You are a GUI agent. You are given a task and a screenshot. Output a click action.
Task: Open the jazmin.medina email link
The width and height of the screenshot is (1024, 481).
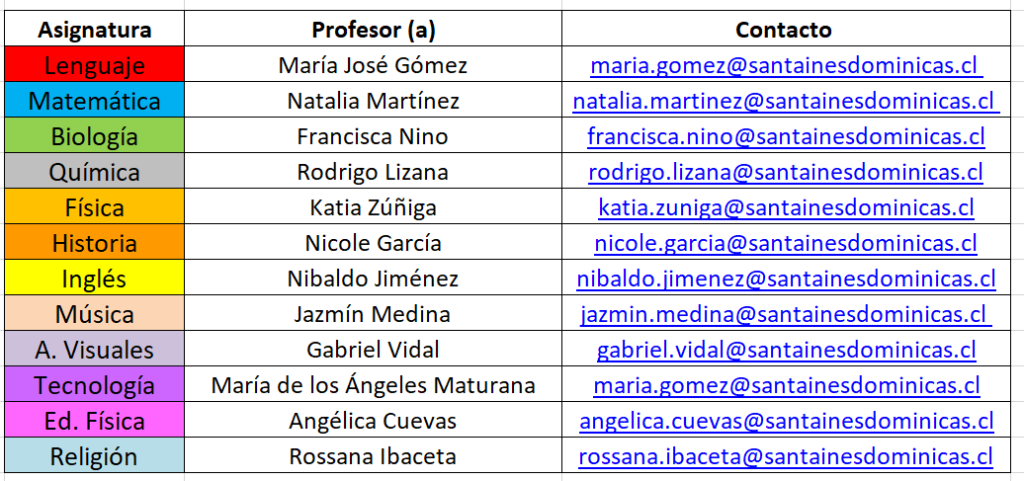(x=785, y=314)
